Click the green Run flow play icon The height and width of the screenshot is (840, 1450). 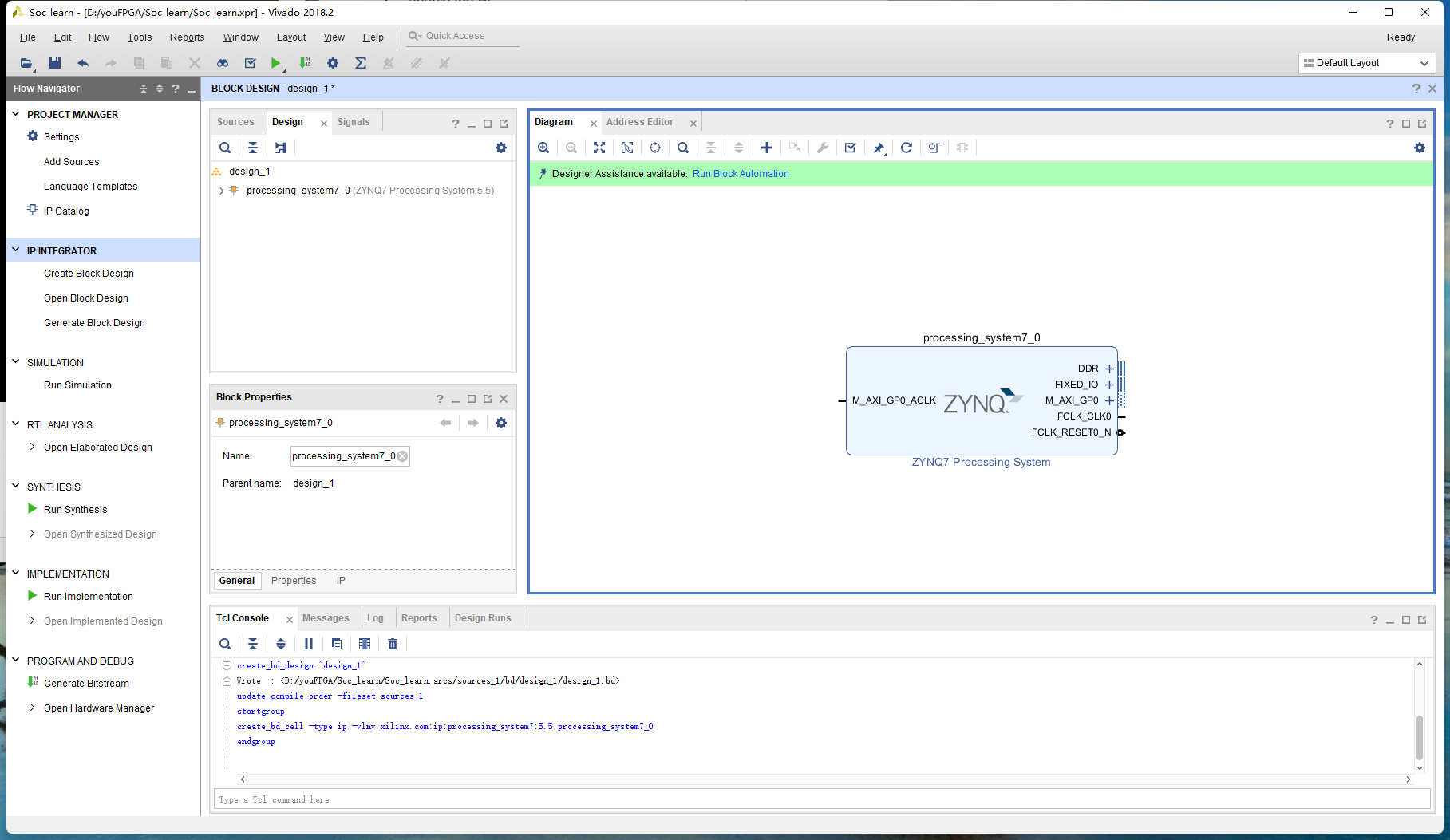pos(275,63)
